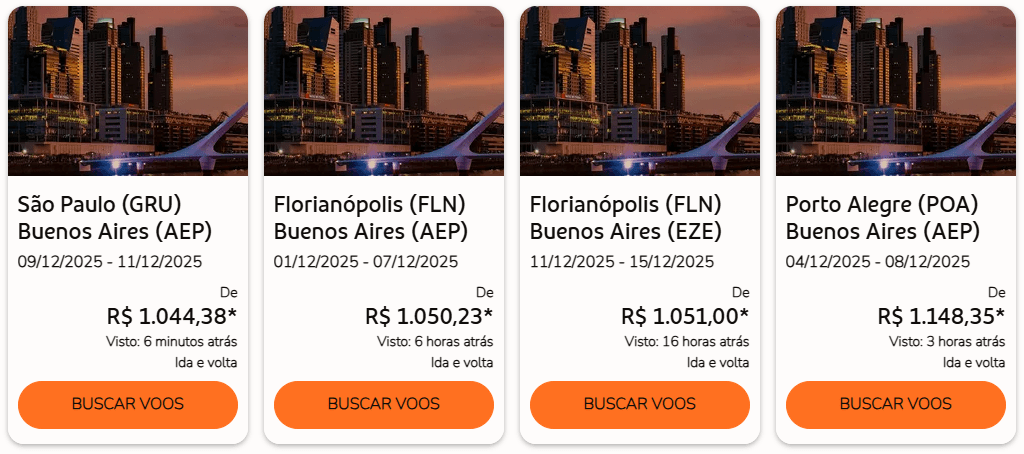Image resolution: width=1024 pixels, height=454 pixels.
Task: Click Buscar Voos on Florianópolis to EZE card
Action: [640, 404]
